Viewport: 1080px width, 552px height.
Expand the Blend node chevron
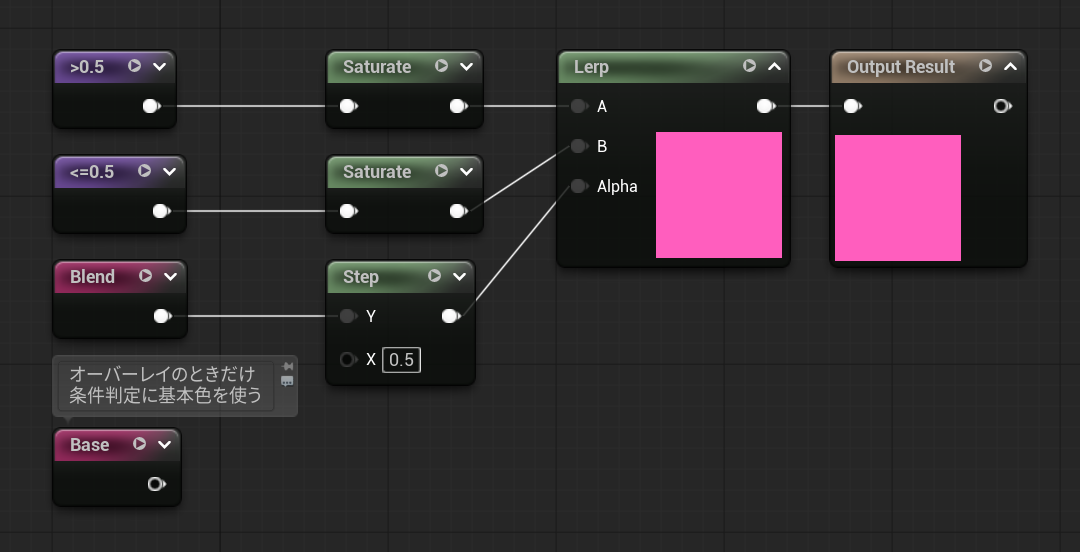[171, 277]
